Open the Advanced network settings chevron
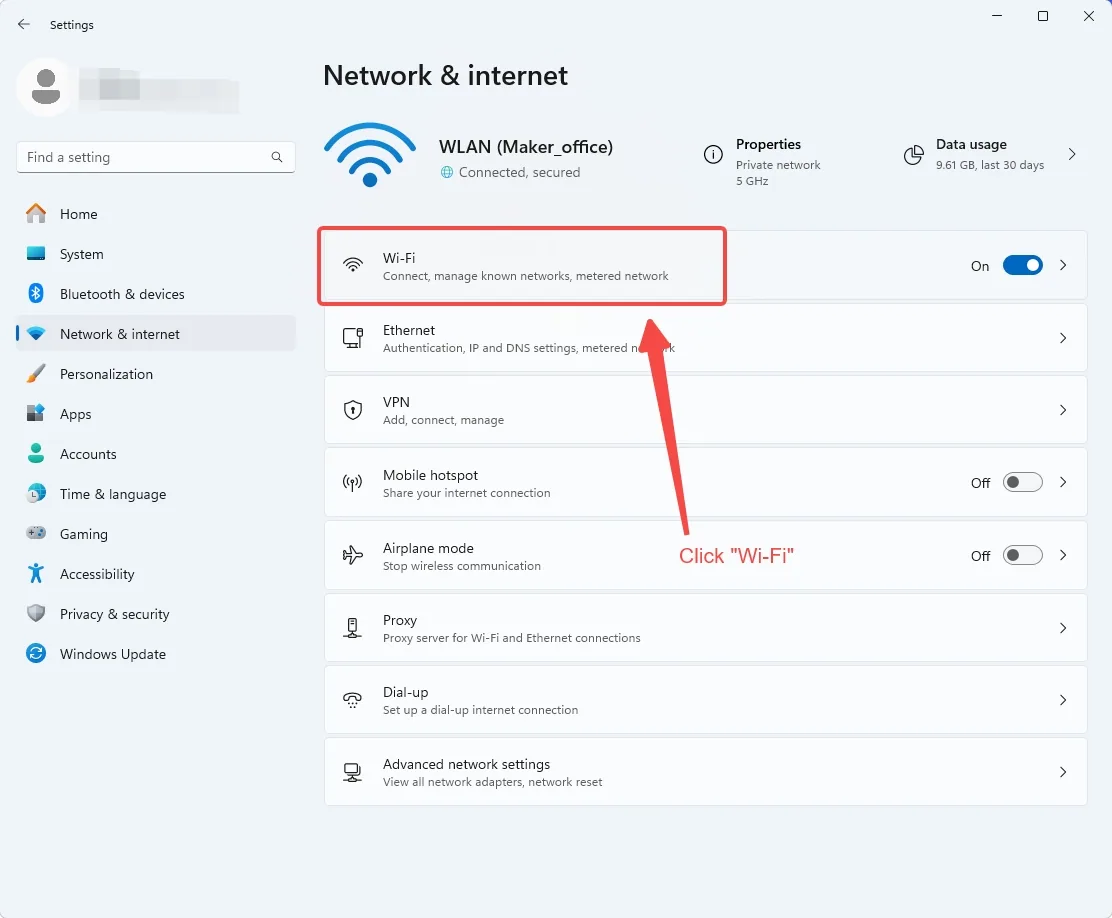Image resolution: width=1112 pixels, height=918 pixels. 1062,772
